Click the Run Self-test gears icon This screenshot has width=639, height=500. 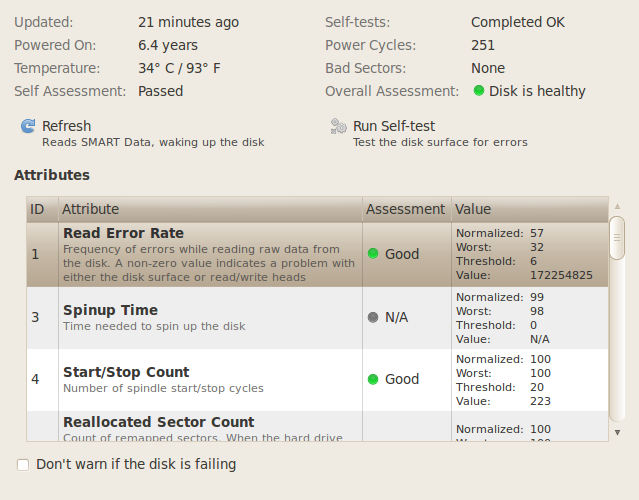(338, 126)
